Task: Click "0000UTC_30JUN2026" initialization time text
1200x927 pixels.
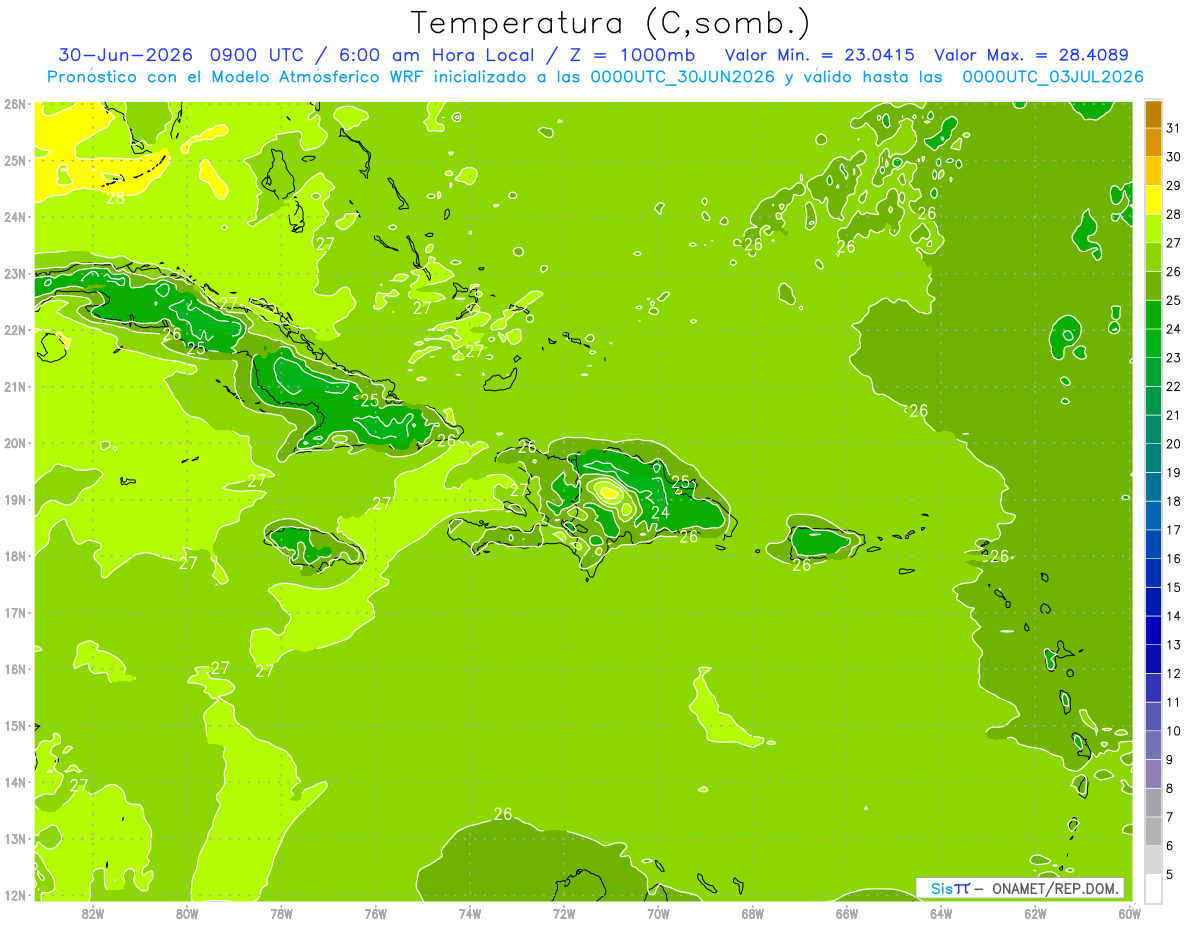Action: tap(682, 77)
